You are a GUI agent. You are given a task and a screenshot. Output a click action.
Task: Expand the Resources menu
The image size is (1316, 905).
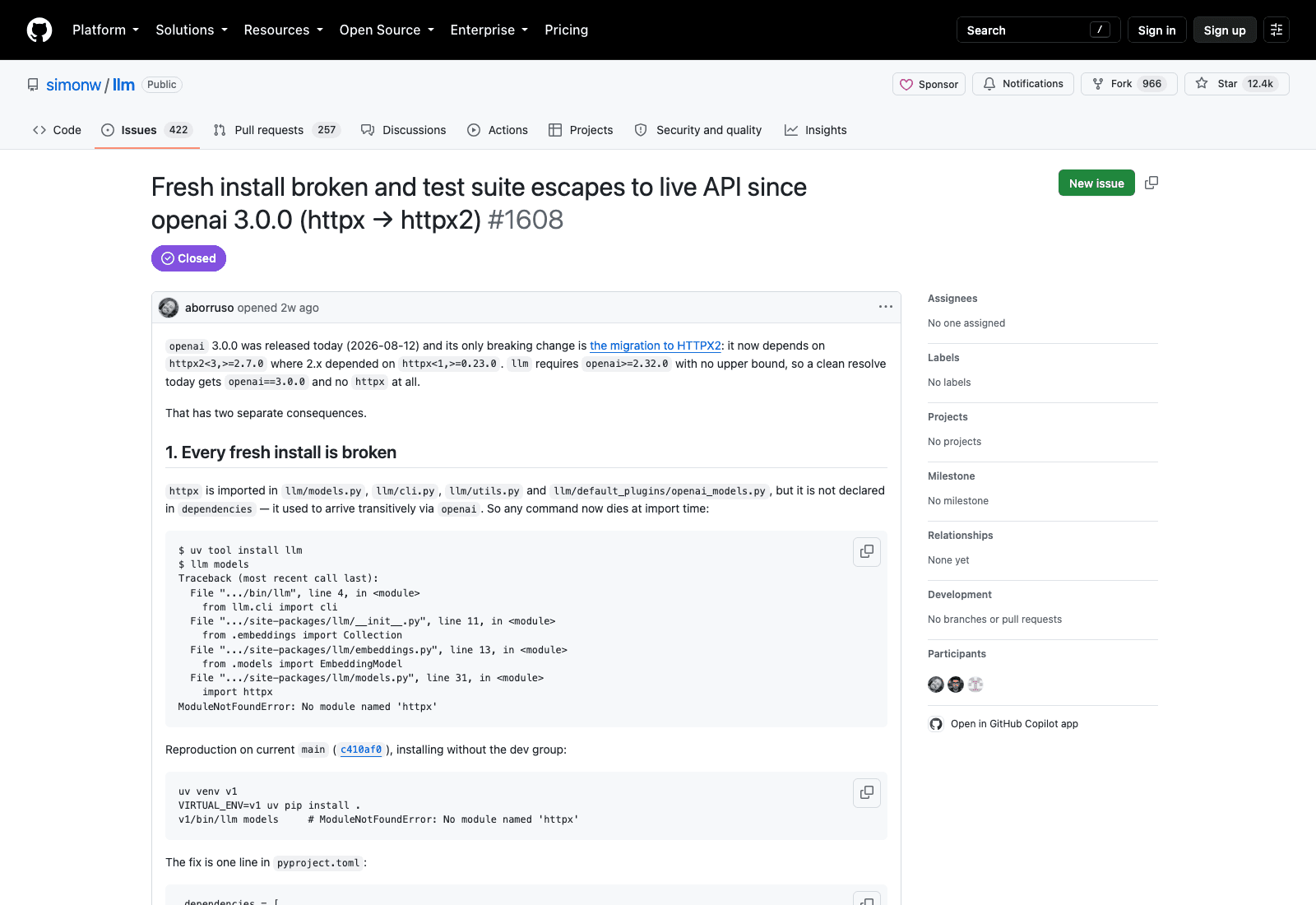pyautogui.click(x=283, y=30)
